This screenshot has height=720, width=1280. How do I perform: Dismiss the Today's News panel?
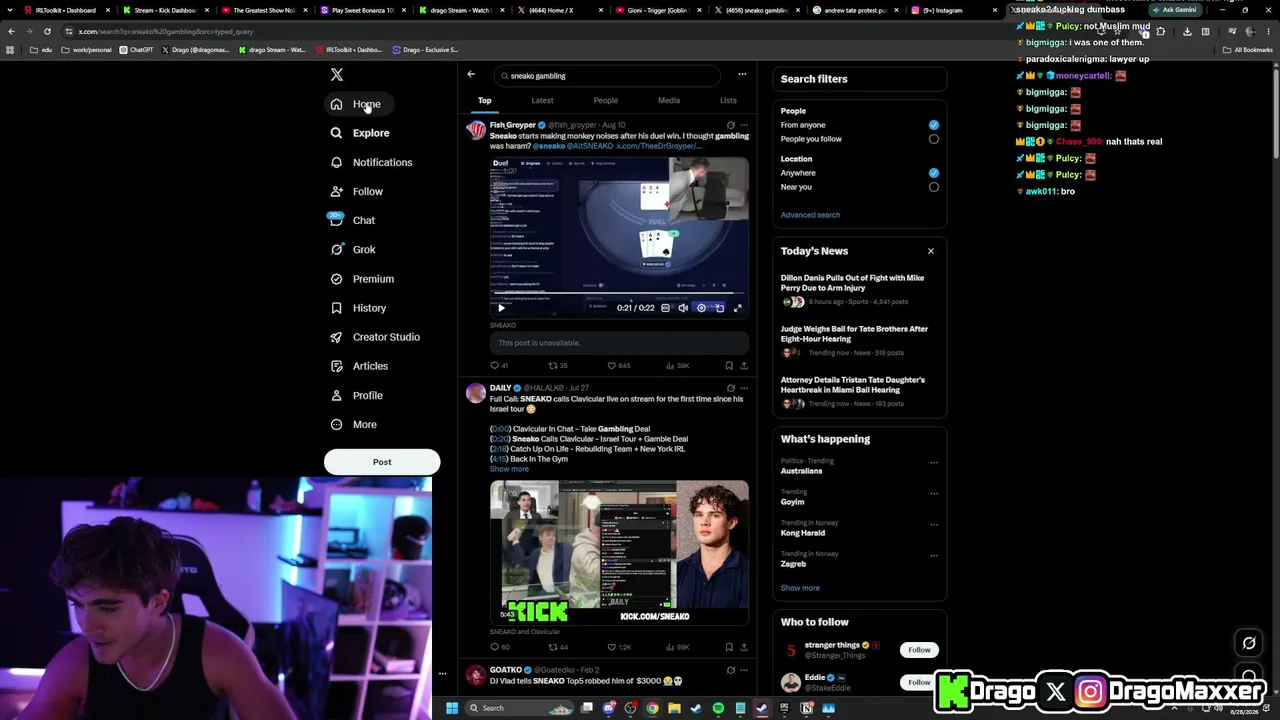point(931,251)
